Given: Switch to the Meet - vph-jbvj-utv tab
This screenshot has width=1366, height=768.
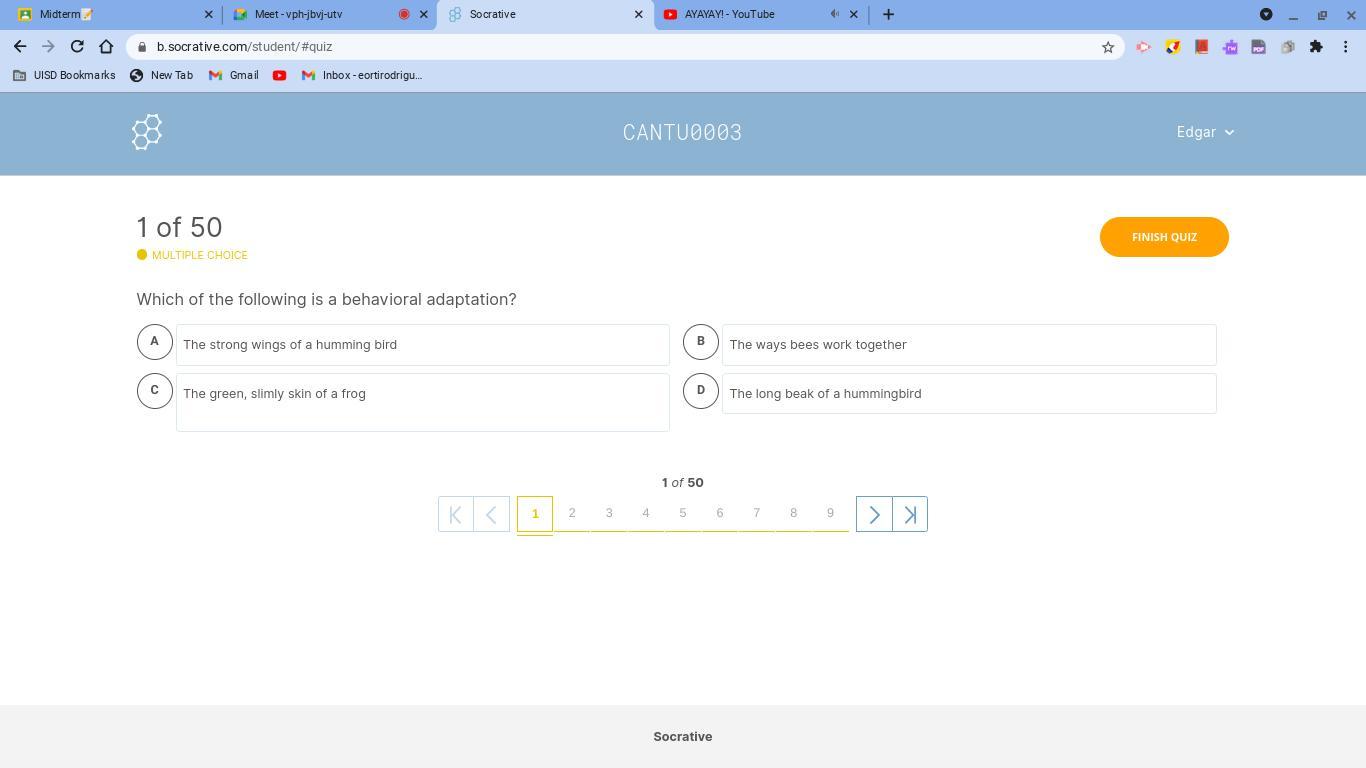Looking at the screenshot, I should pos(328,14).
